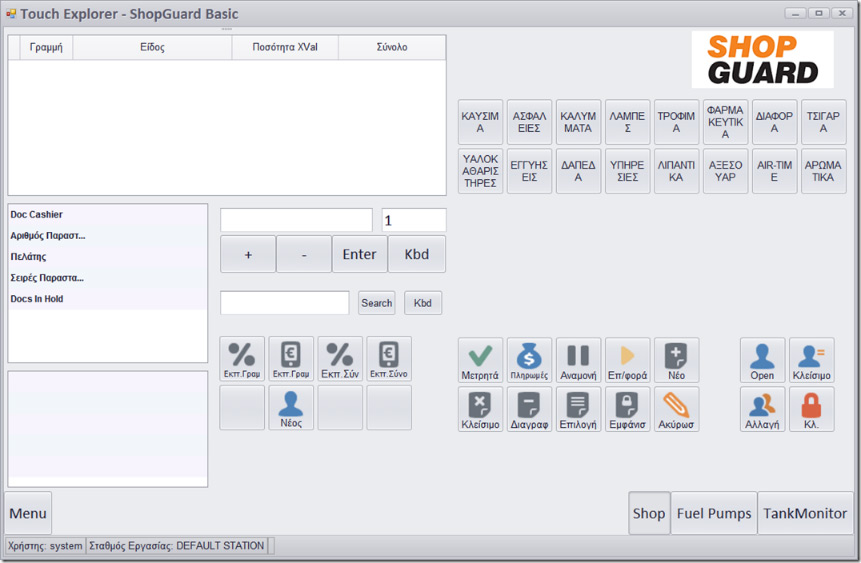Click the Γραμμή column header

(46, 47)
